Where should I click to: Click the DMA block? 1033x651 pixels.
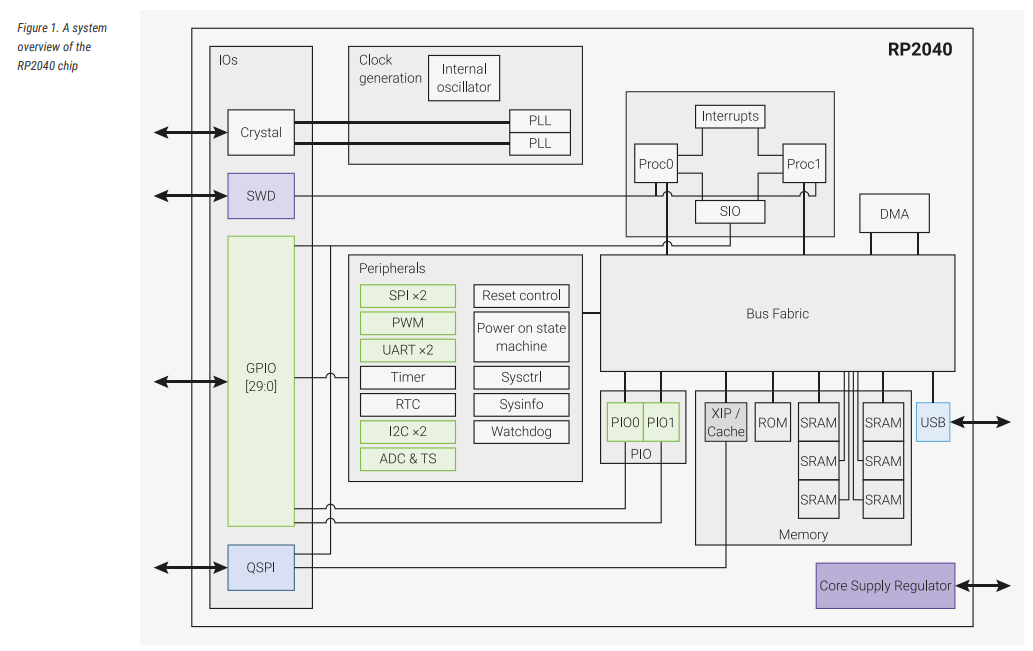(894, 214)
